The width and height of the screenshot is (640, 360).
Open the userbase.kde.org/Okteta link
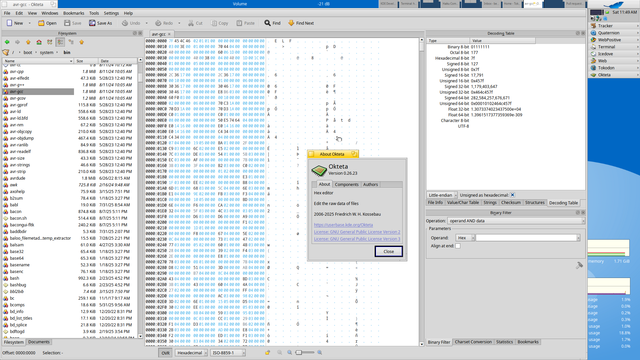(343, 225)
